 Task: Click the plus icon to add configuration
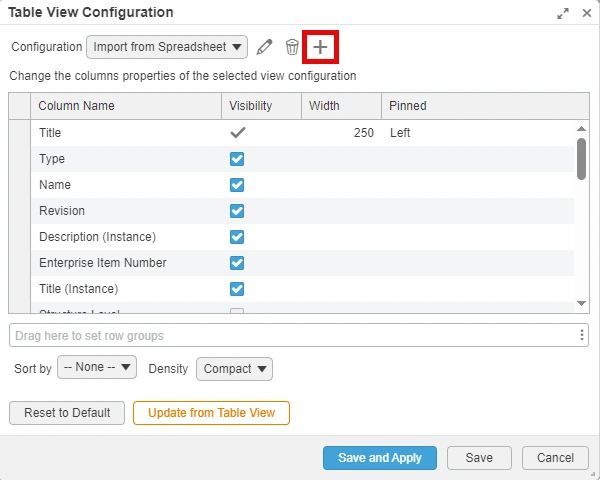point(320,47)
